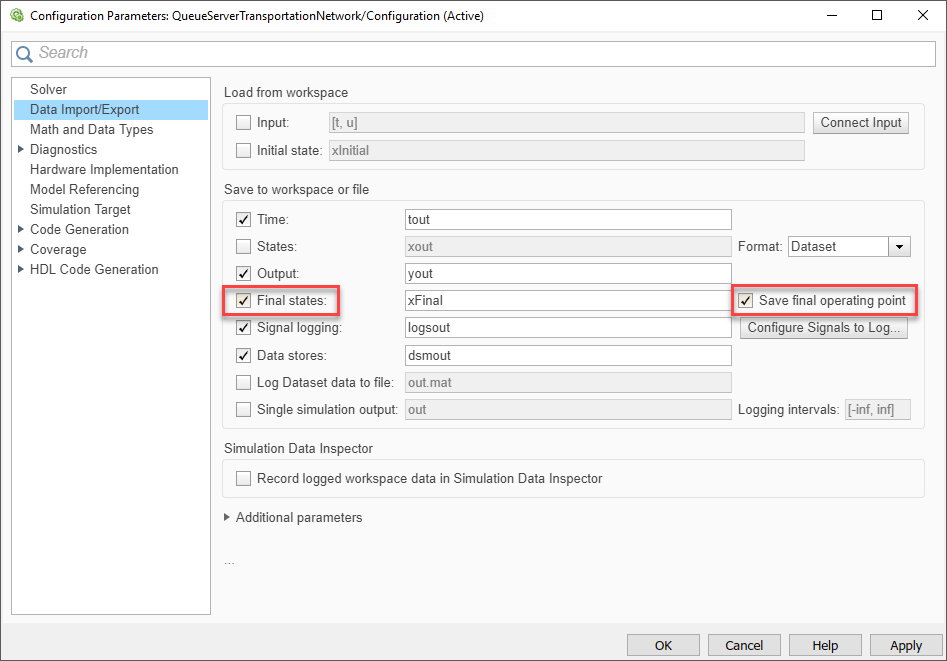Expand the Code Generation tree node
This screenshot has width=947, height=661.
click(x=20, y=229)
